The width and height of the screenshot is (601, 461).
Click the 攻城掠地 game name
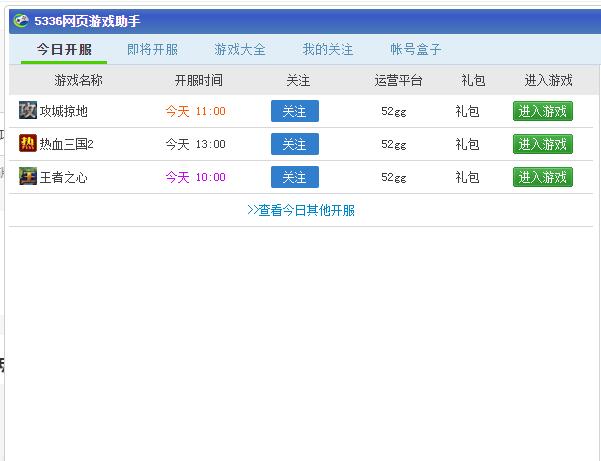(x=64, y=112)
